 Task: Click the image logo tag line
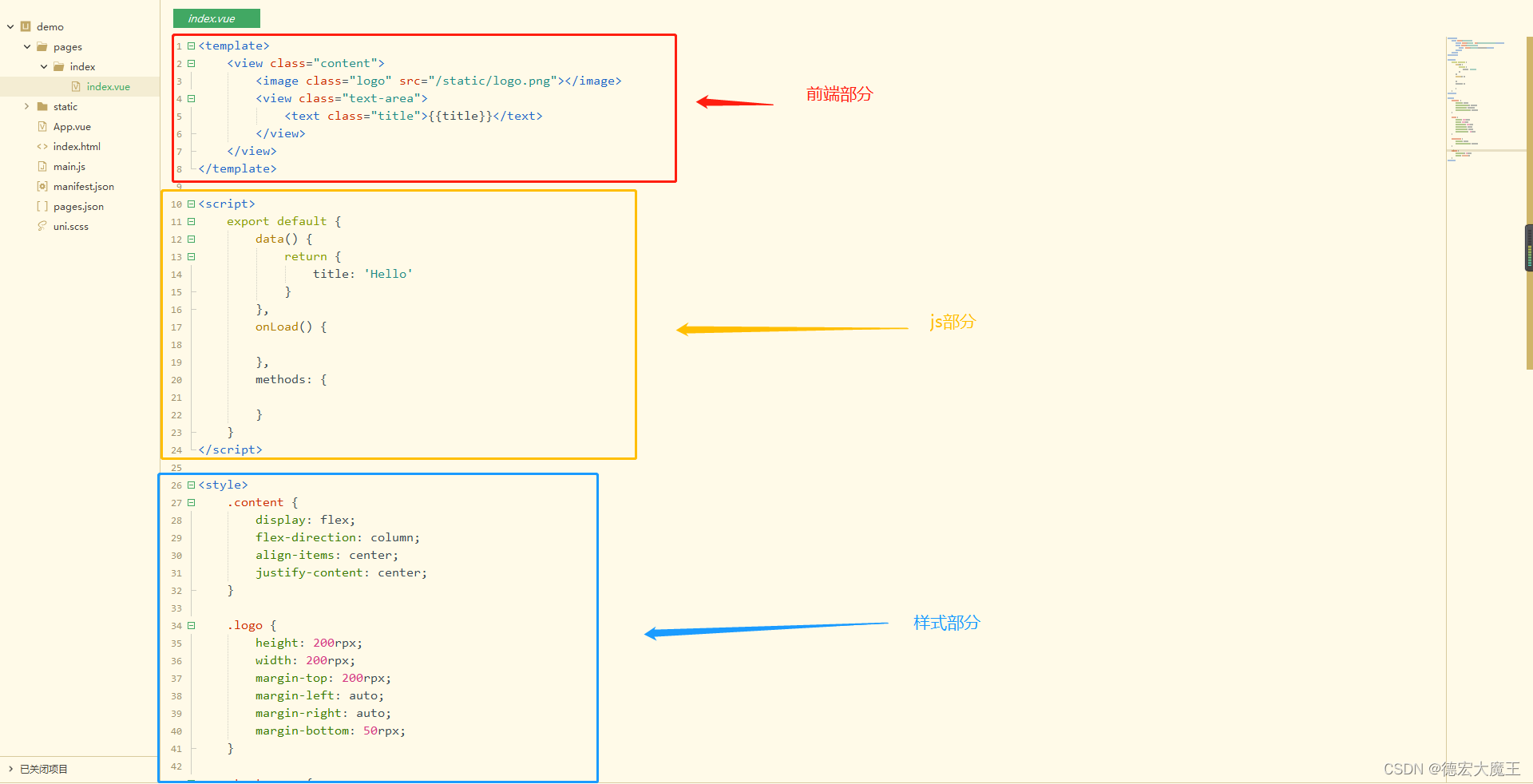[x=438, y=81]
